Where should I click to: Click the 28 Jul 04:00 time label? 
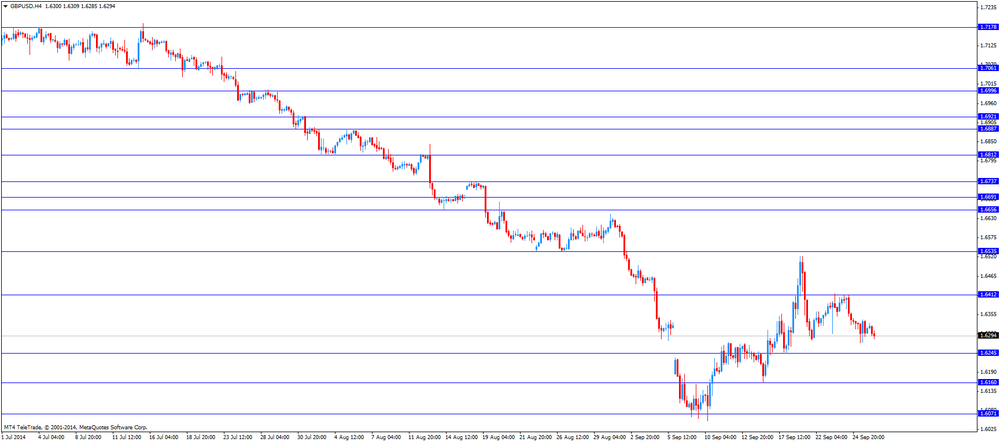tap(276, 438)
